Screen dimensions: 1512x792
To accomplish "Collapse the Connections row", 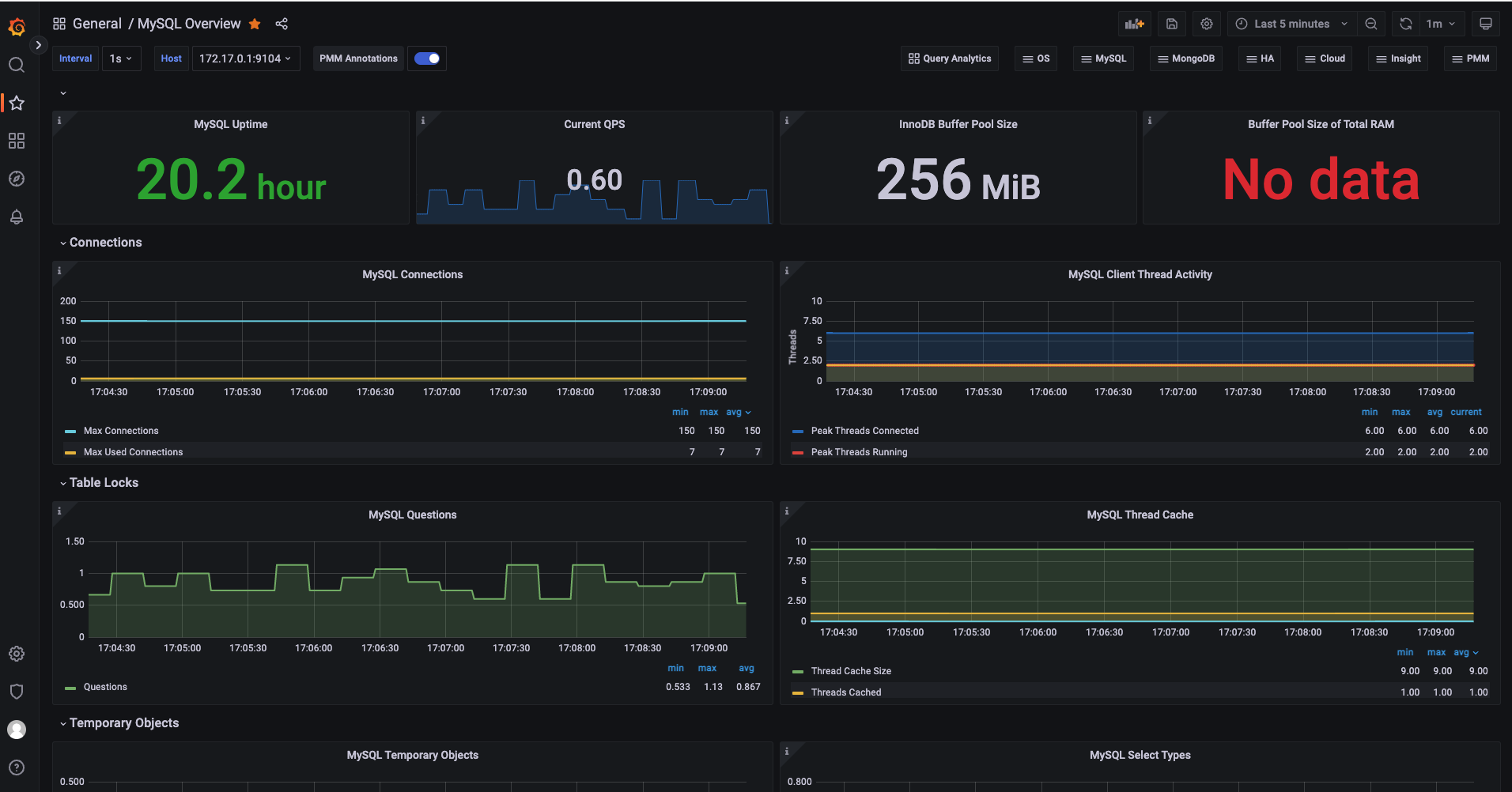I will 101,243.
